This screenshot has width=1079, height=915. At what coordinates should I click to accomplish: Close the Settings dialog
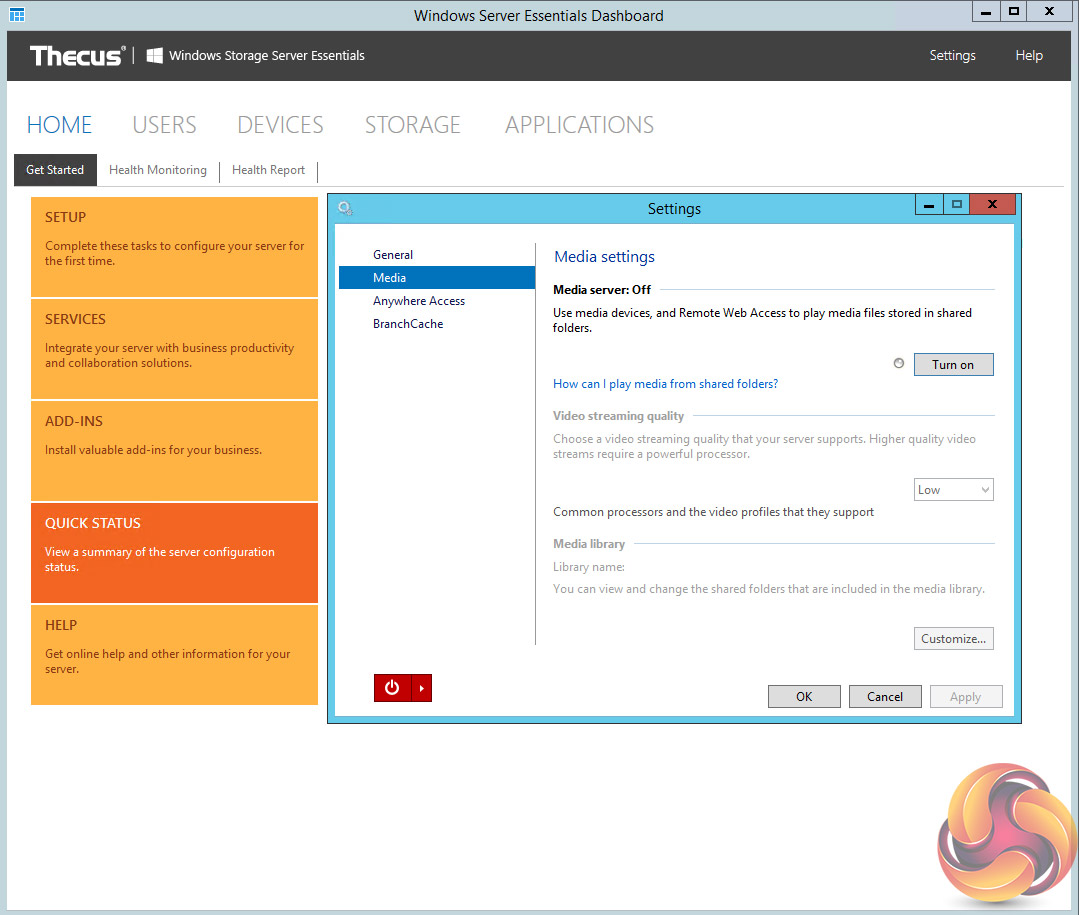(992, 205)
